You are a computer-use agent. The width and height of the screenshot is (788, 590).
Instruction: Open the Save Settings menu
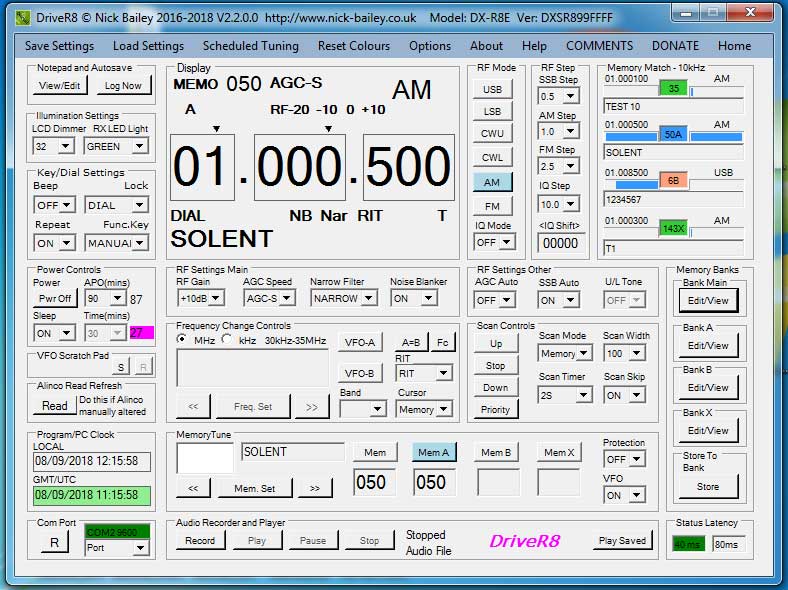tap(59, 46)
